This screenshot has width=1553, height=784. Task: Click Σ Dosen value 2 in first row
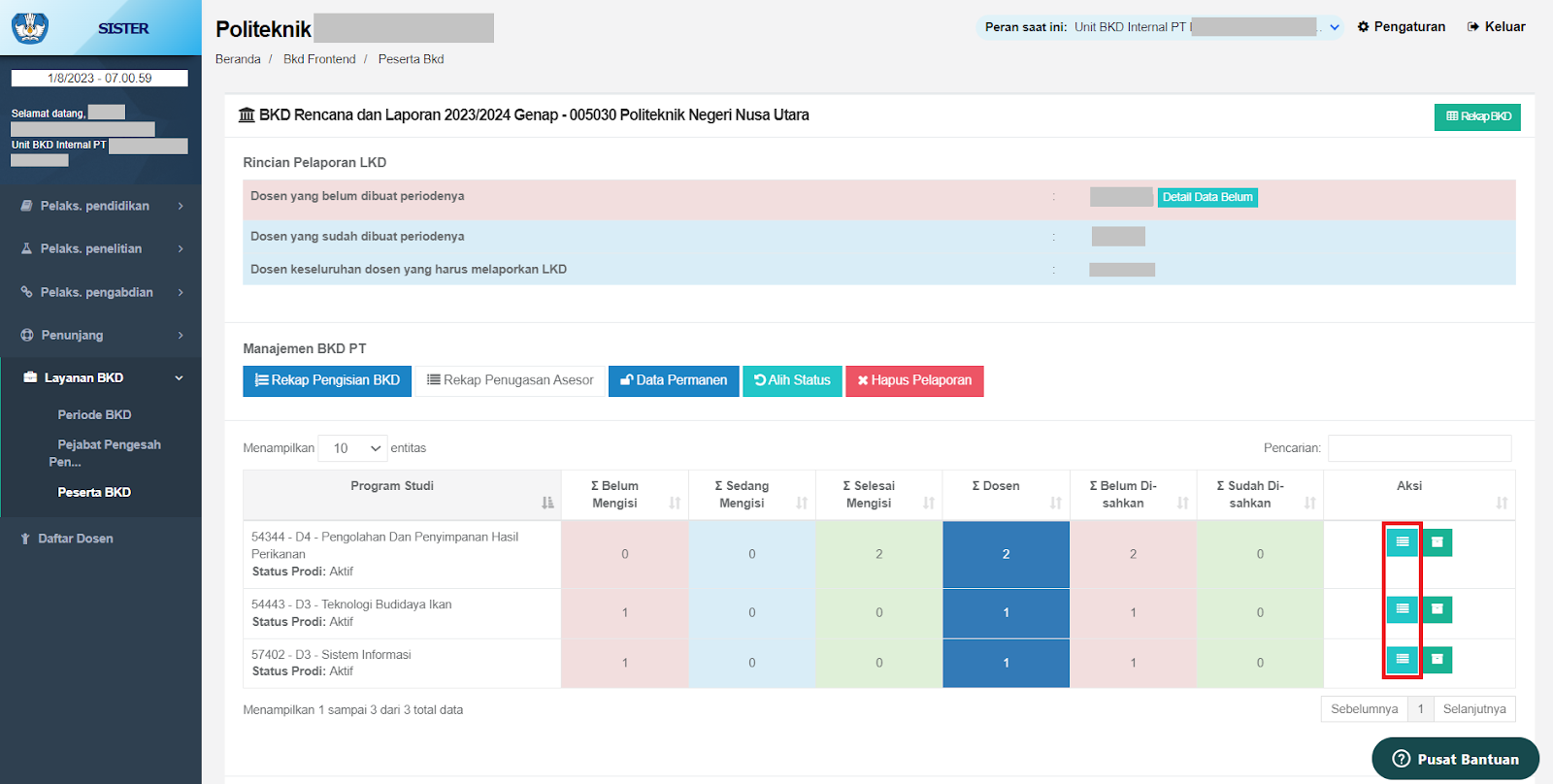coord(1006,554)
